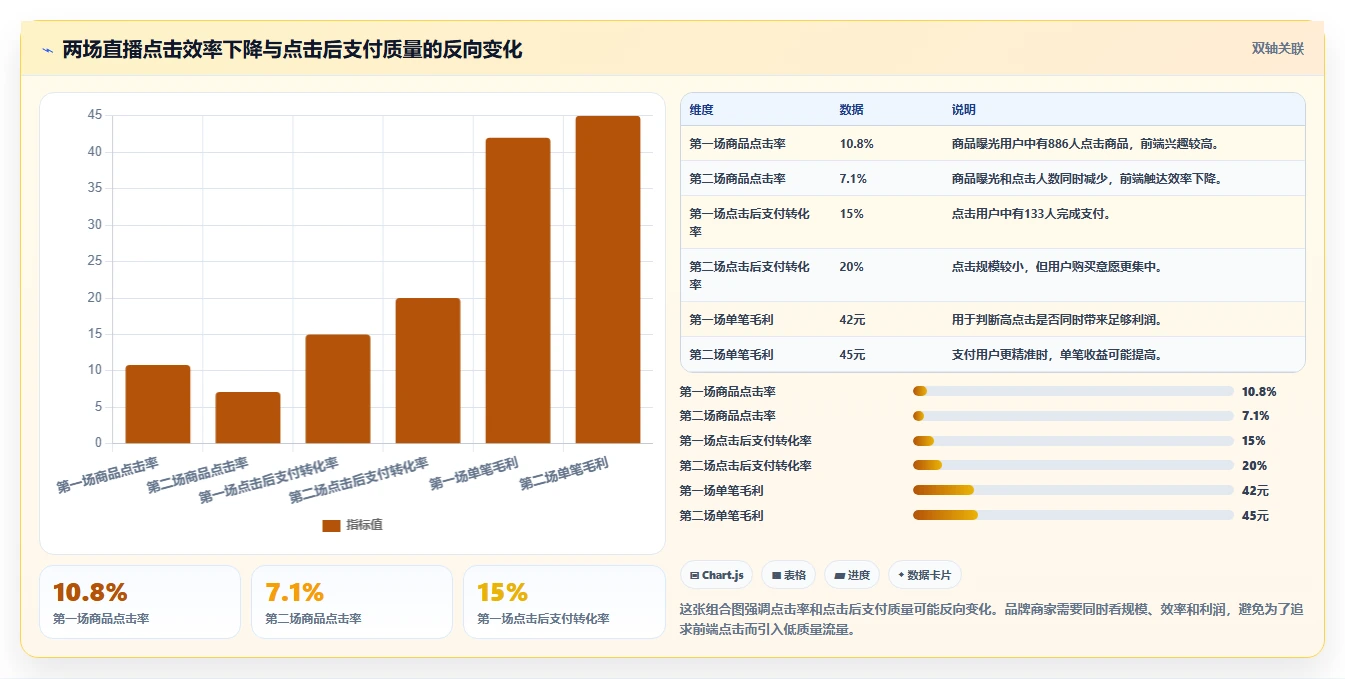Click the 42元 table cell
Image resolution: width=1345 pixels, height=679 pixels.
852,320
